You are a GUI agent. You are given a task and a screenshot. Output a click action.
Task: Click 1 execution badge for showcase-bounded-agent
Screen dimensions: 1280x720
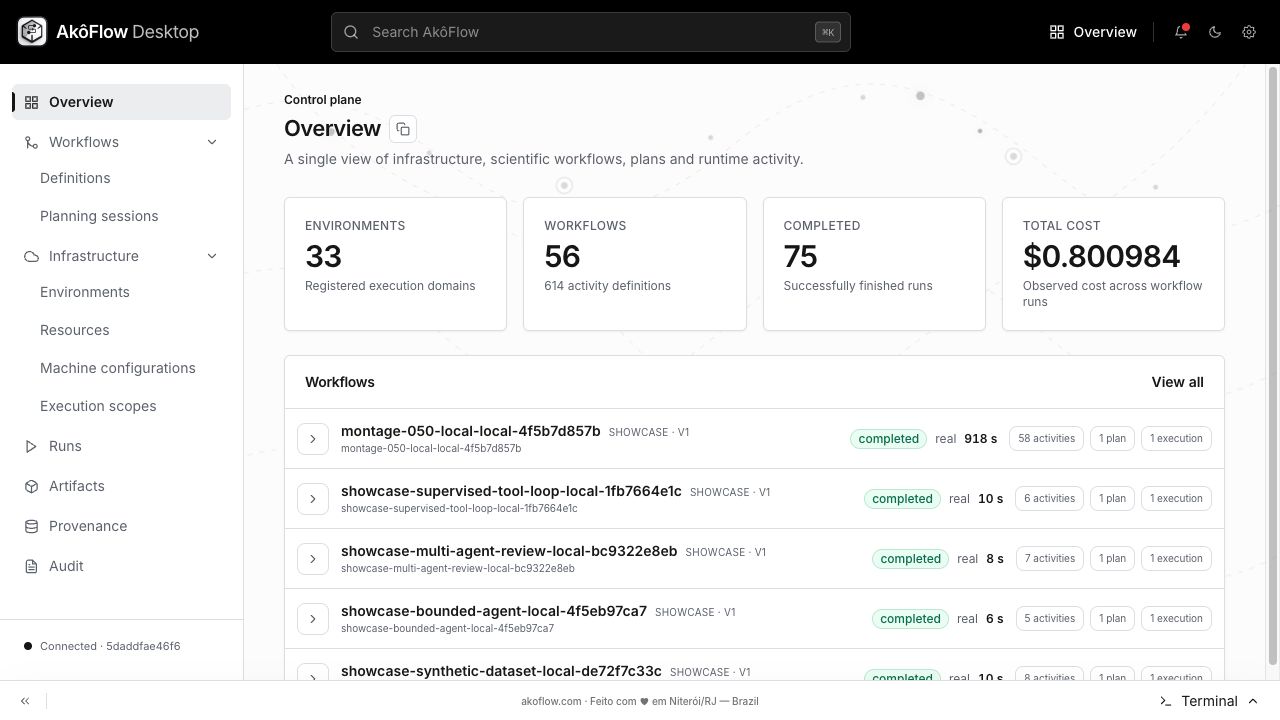point(1176,619)
